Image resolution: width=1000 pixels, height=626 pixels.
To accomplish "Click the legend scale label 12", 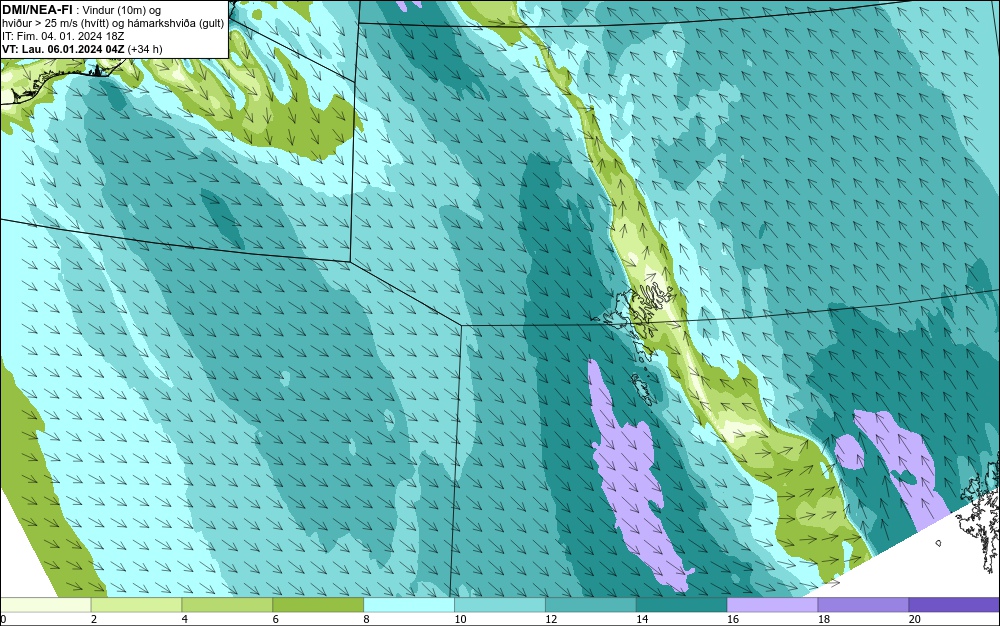I will 551,619.
